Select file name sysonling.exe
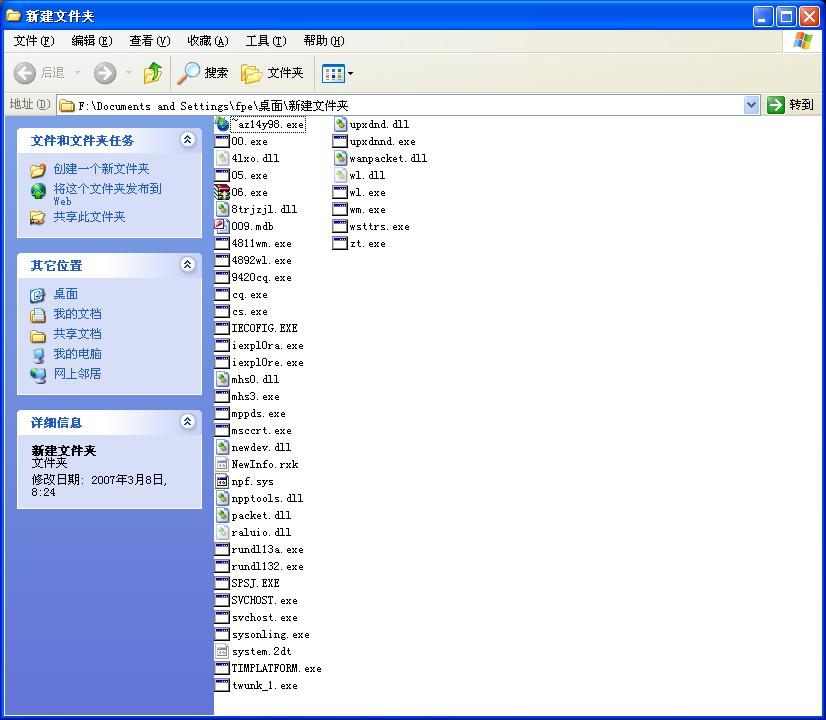The height and width of the screenshot is (720, 826). [271, 635]
